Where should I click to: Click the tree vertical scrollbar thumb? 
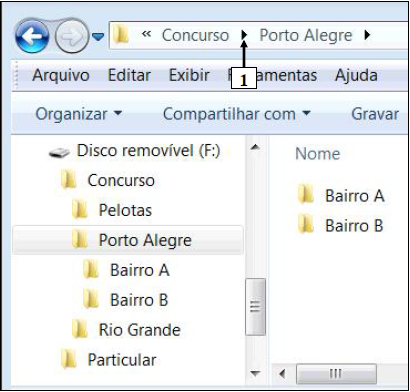255,307
